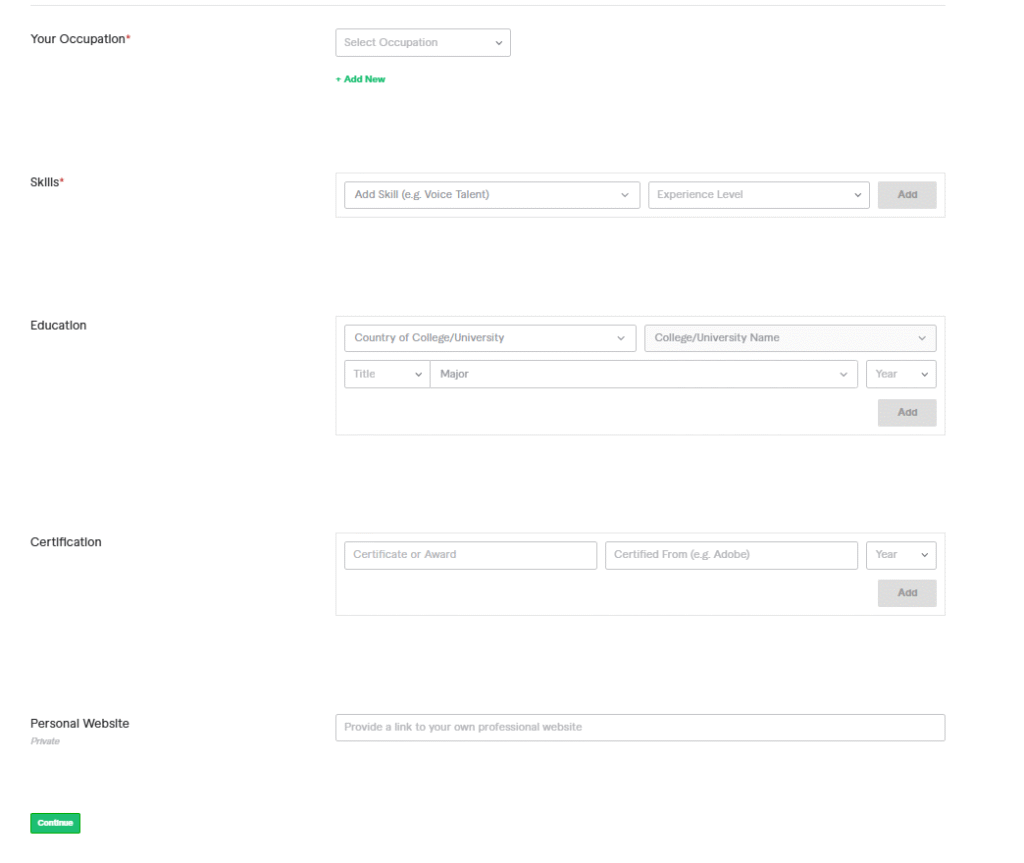Open the Select Occupation dropdown
1024x863 pixels.
422,43
